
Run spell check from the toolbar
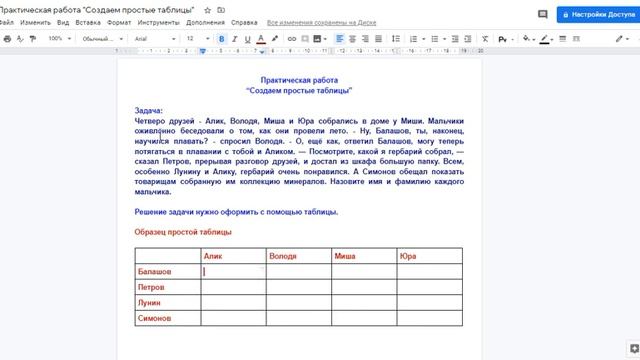pyautogui.click(x=20, y=39)
